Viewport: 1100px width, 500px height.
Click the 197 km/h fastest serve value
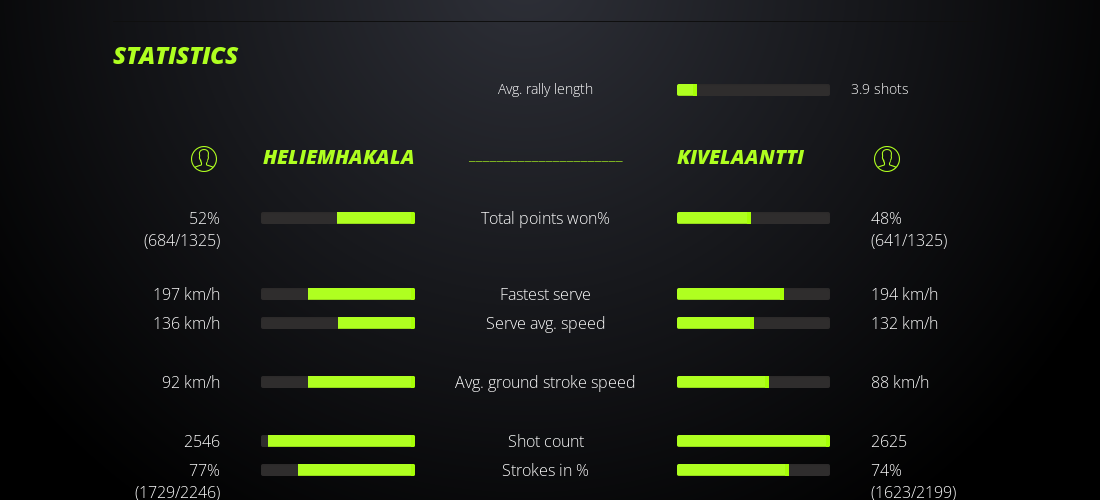pos(186,294)
